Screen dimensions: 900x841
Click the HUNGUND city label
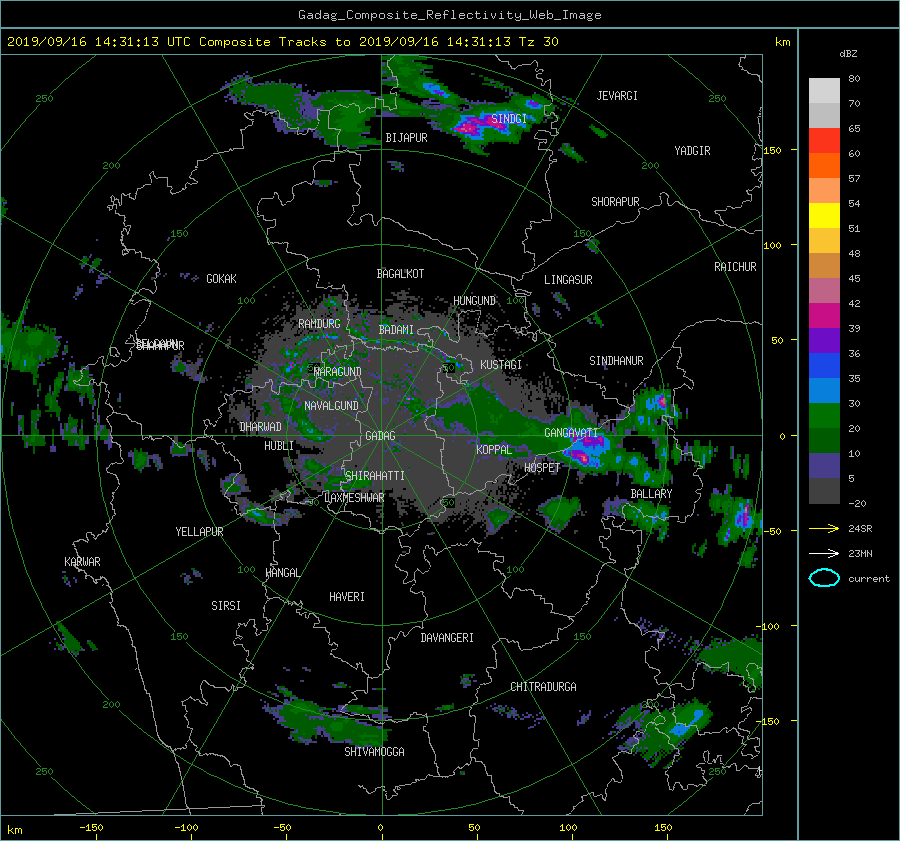(474, 301)
